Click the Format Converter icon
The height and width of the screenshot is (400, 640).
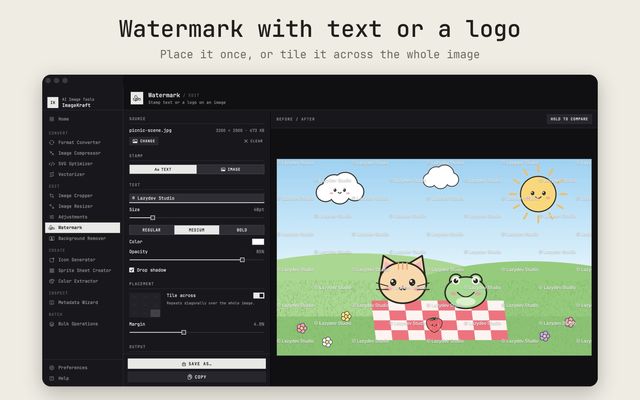pyautogui.click(x=52, y=142)
